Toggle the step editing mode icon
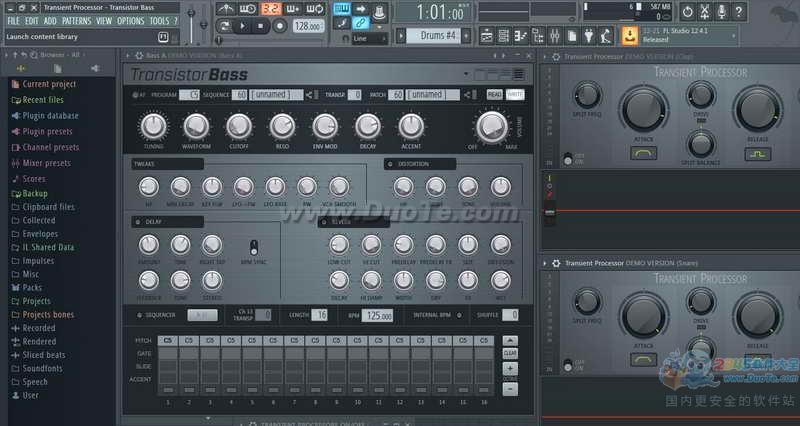The width and height of the screenshot is (800, 426). point(342,23)
